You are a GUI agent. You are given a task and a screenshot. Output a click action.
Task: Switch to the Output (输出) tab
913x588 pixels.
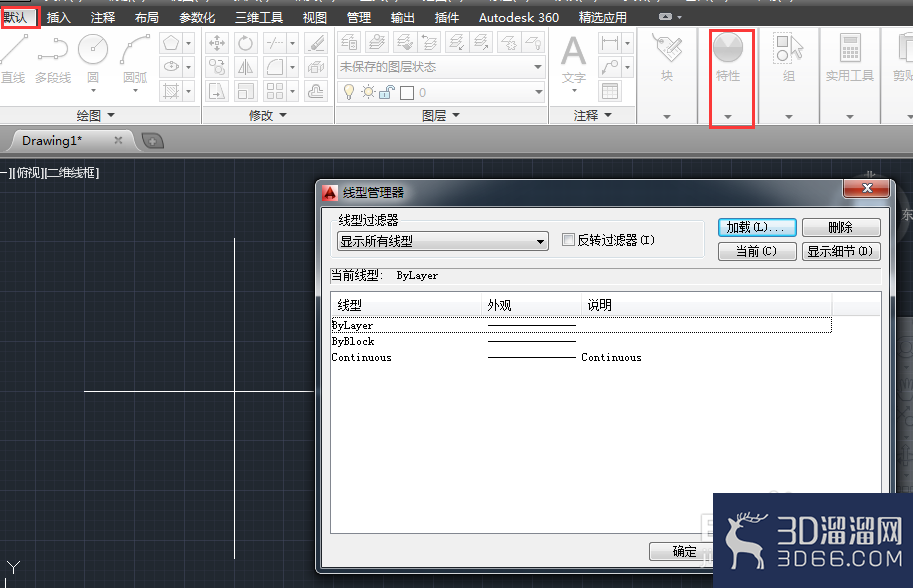click(402, 17)
